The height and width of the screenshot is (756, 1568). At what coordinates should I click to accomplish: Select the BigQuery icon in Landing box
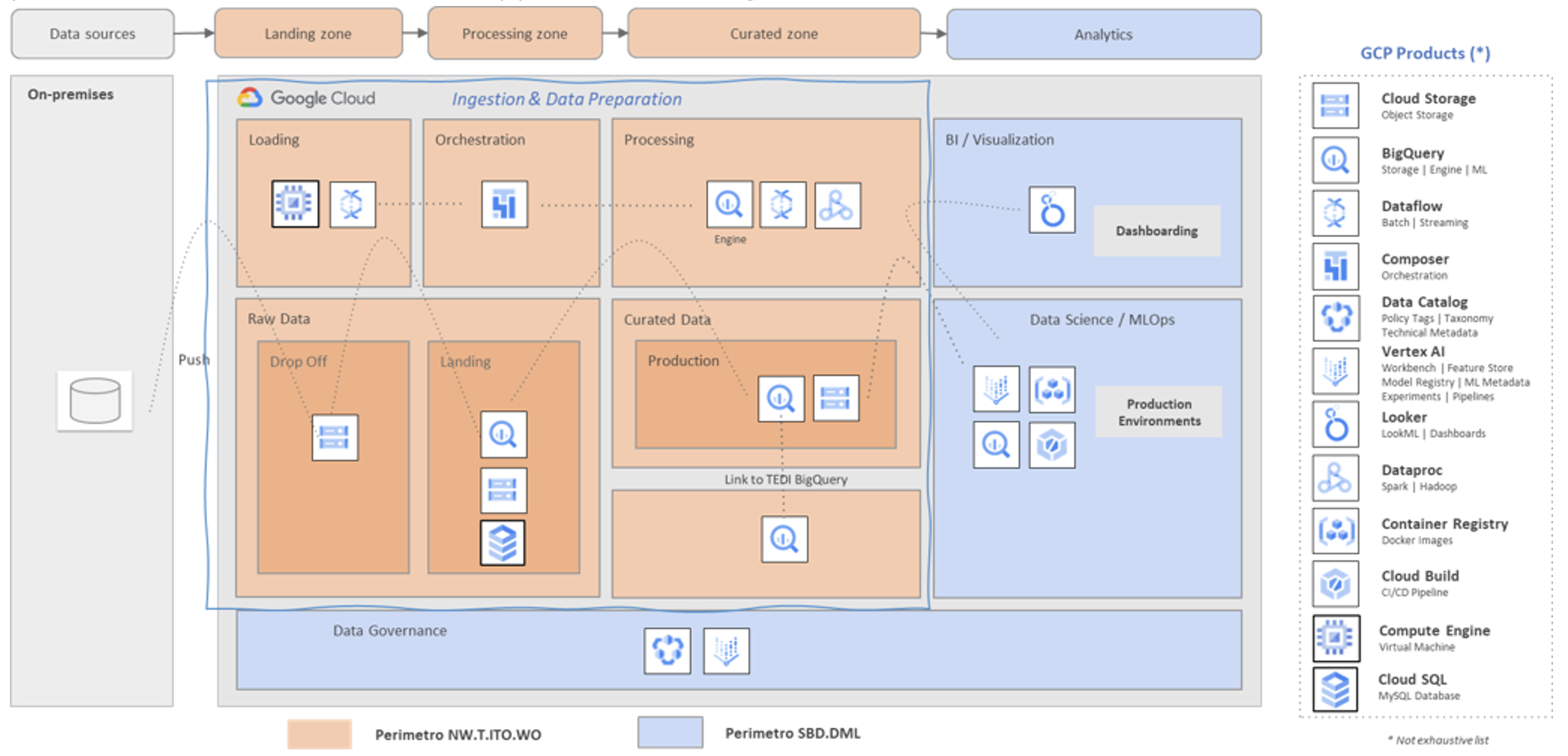tap(504, 435)
